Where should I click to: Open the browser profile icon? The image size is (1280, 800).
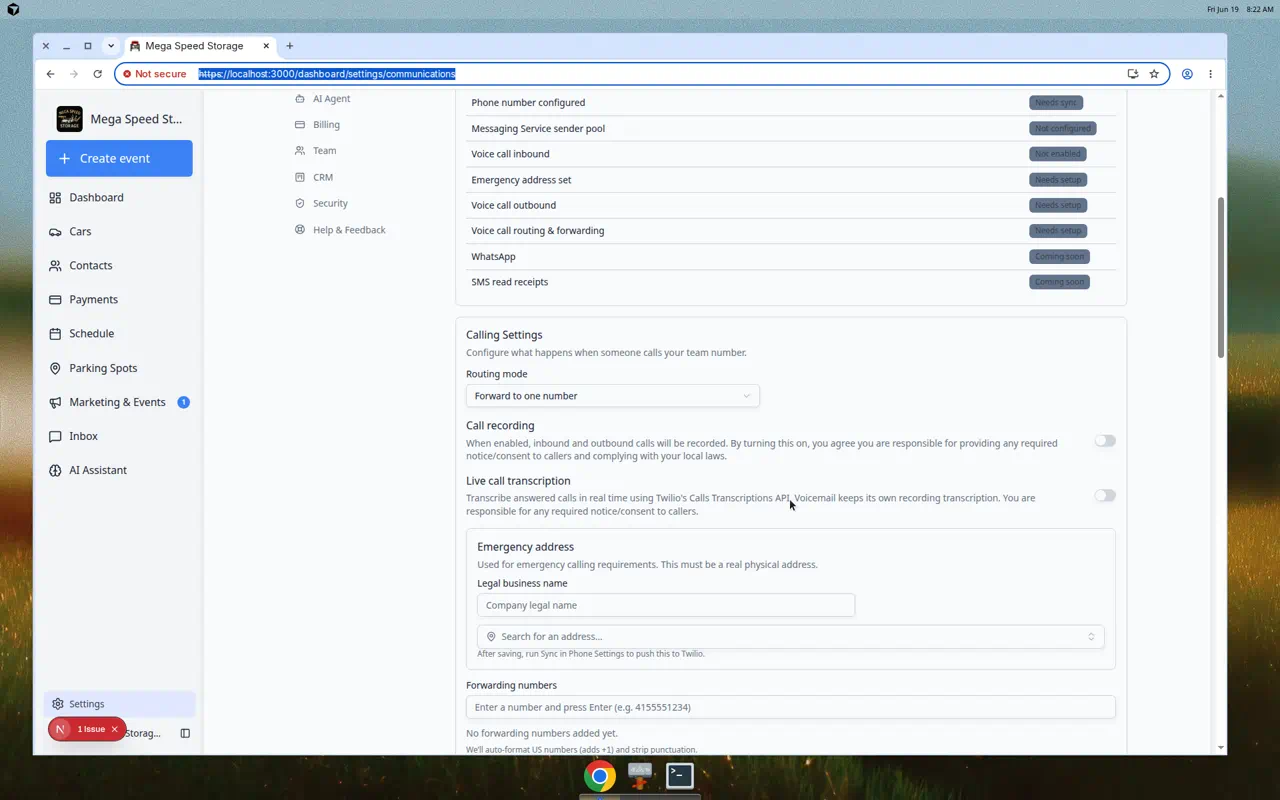pos(1187,74)
